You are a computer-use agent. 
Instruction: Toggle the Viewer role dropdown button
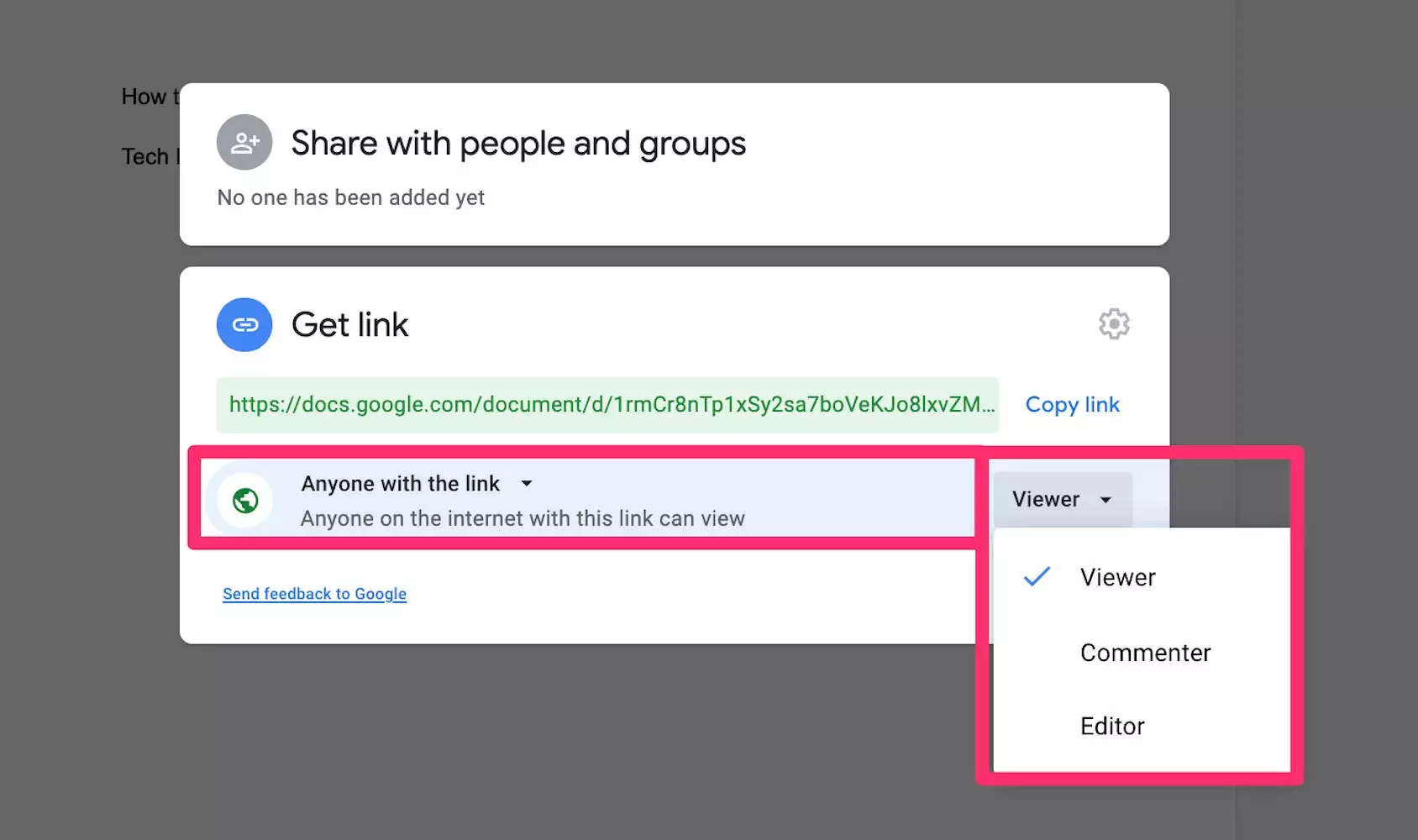1062,500
